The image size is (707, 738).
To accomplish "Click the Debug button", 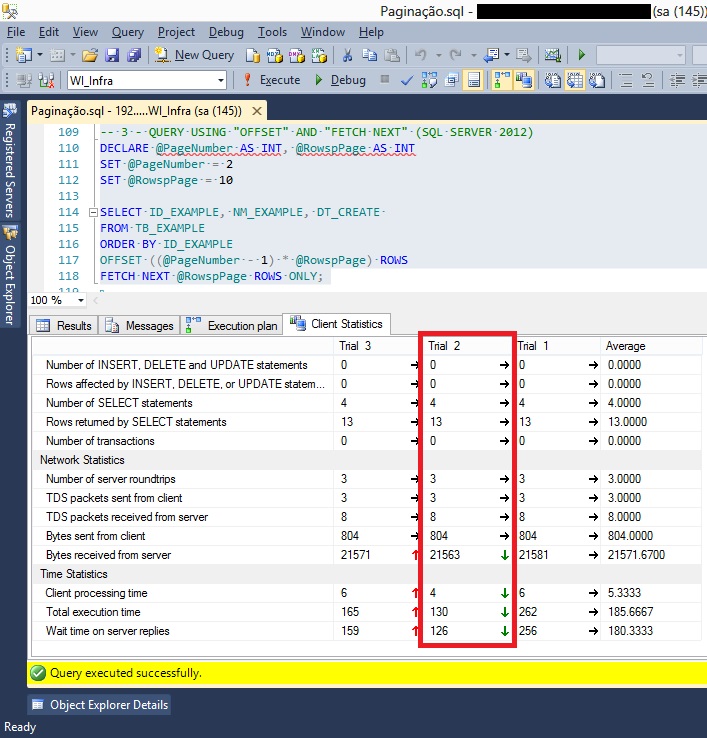I will tap(339, 80).
